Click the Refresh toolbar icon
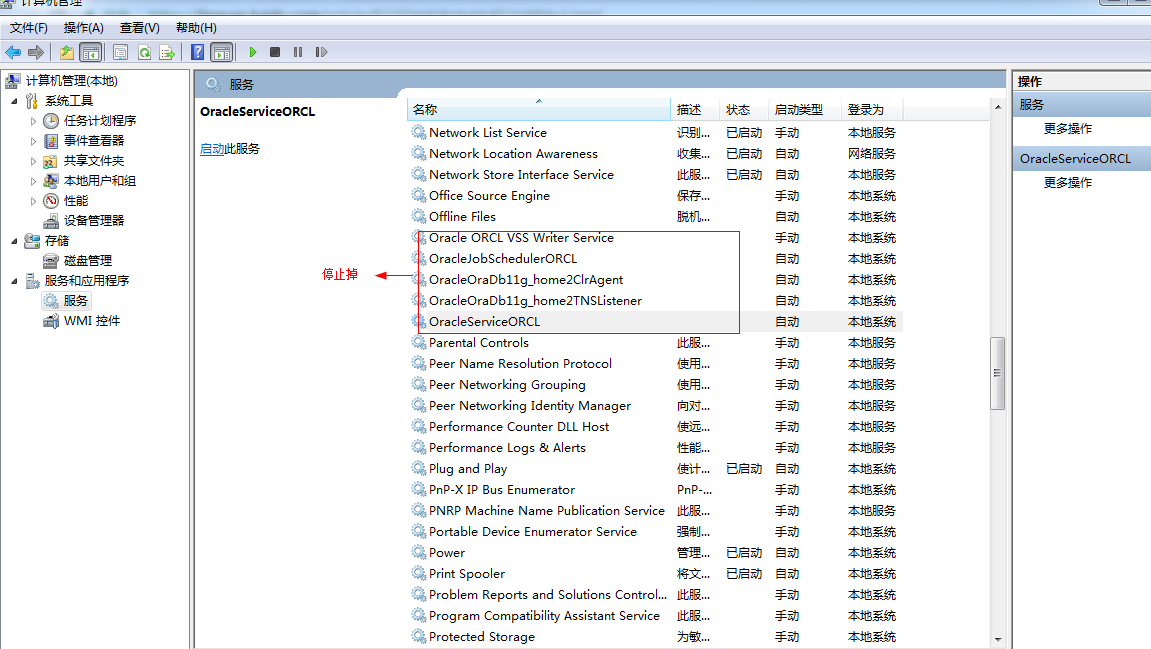Screen dimensions: 1151x649 [144, 52]
